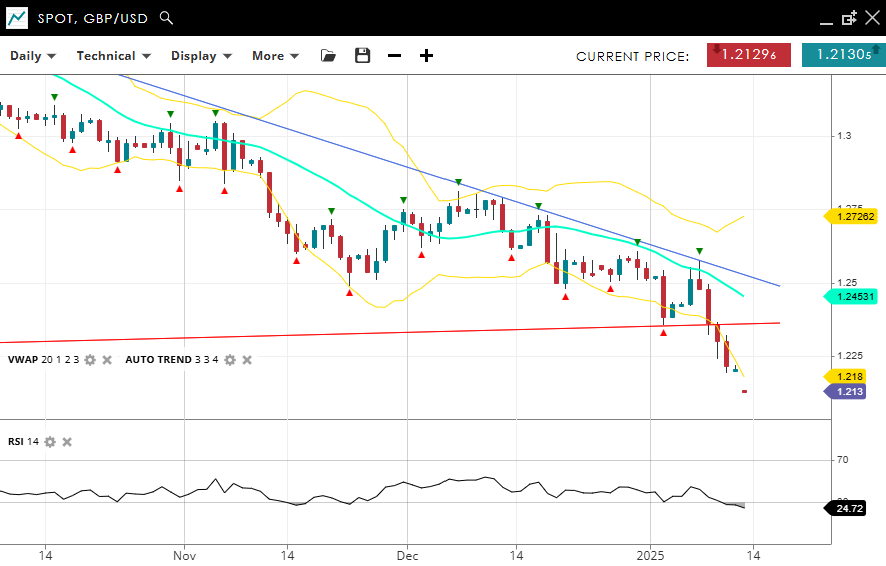Expand the Technical indicators dropdown
Screen dimensions: 886x566
[113, 56]
